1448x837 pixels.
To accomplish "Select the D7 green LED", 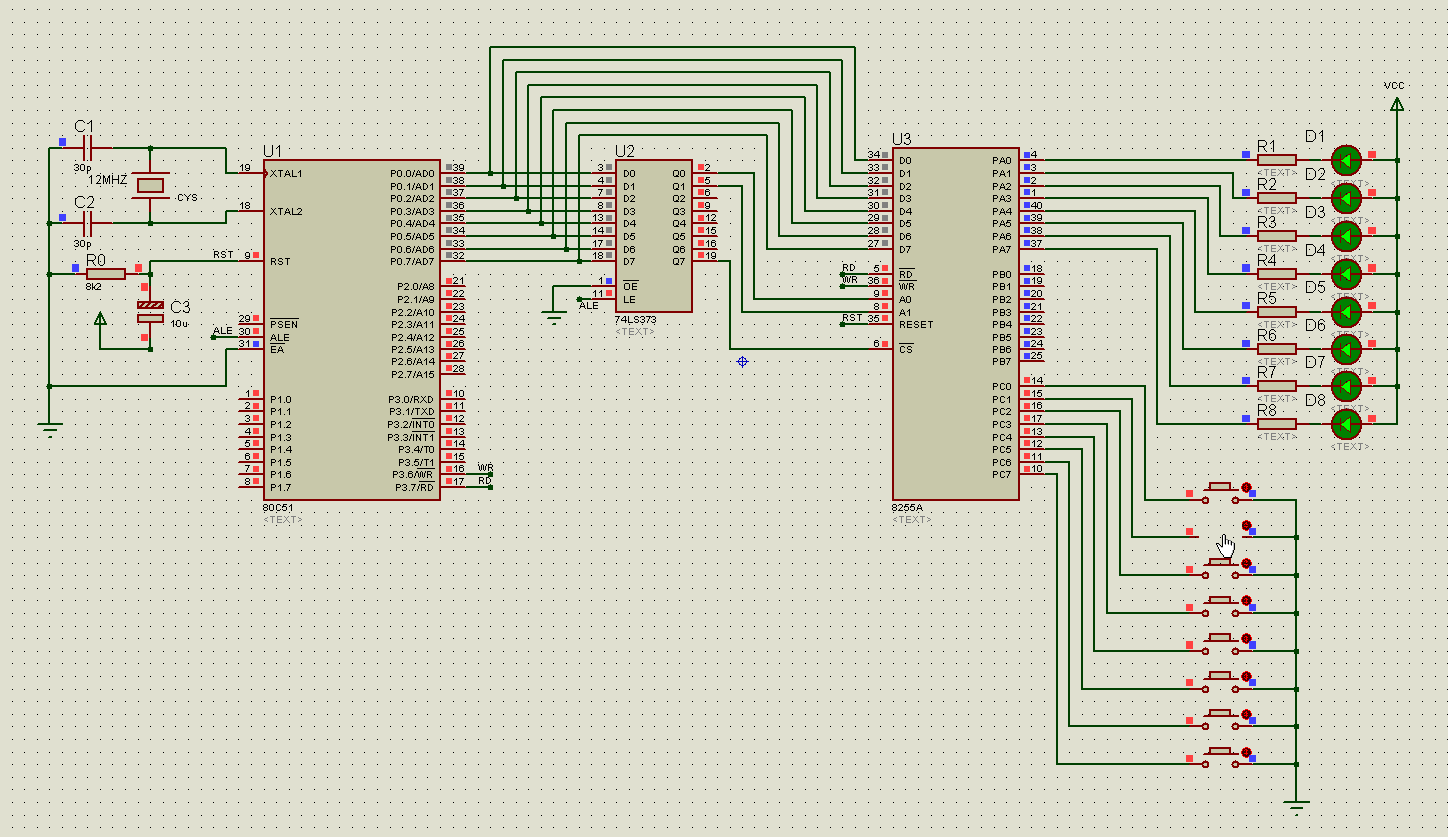I will (x=1347, y=386).
